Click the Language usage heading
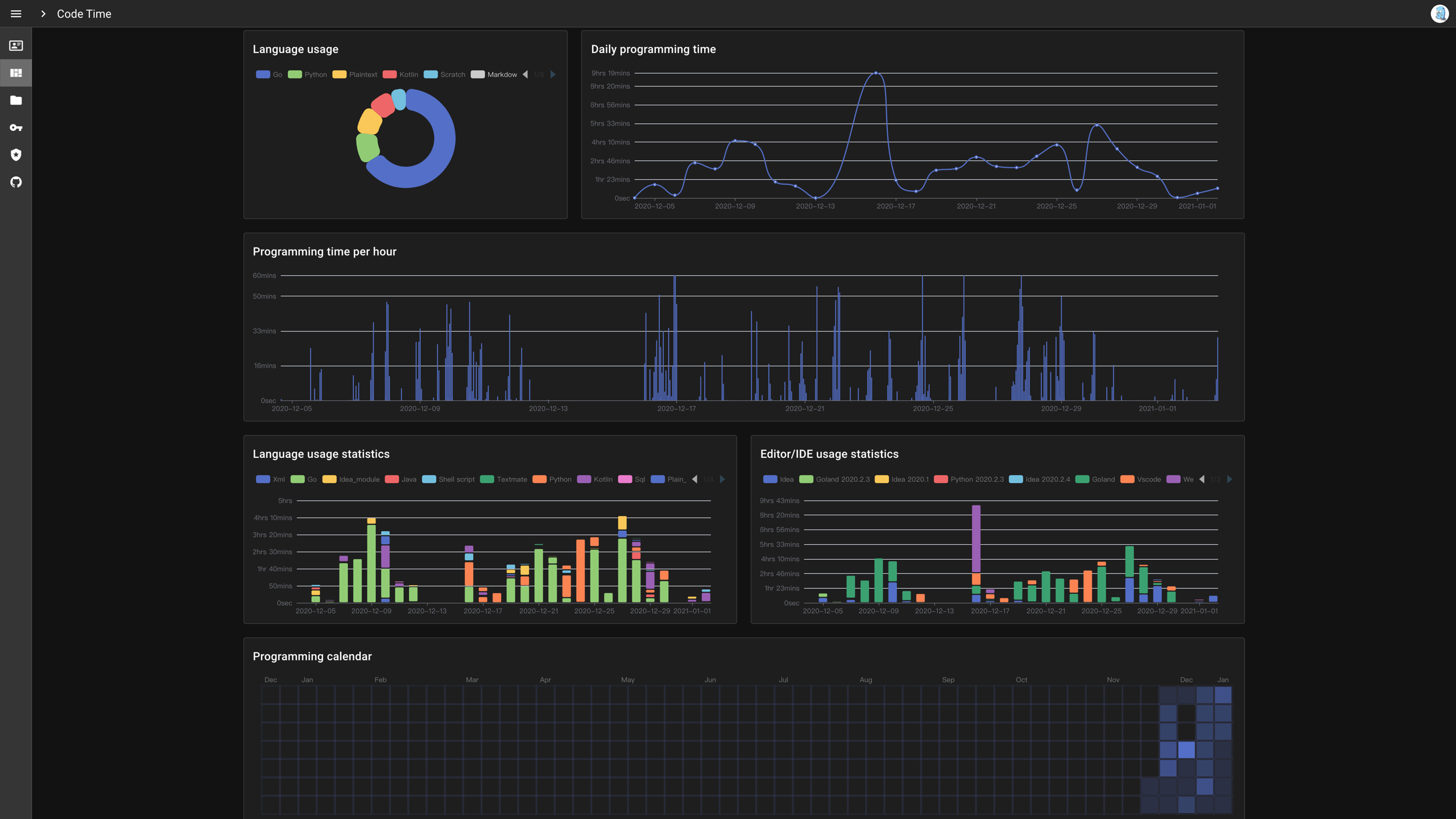The image size is (1456, 819). [296, 49]
